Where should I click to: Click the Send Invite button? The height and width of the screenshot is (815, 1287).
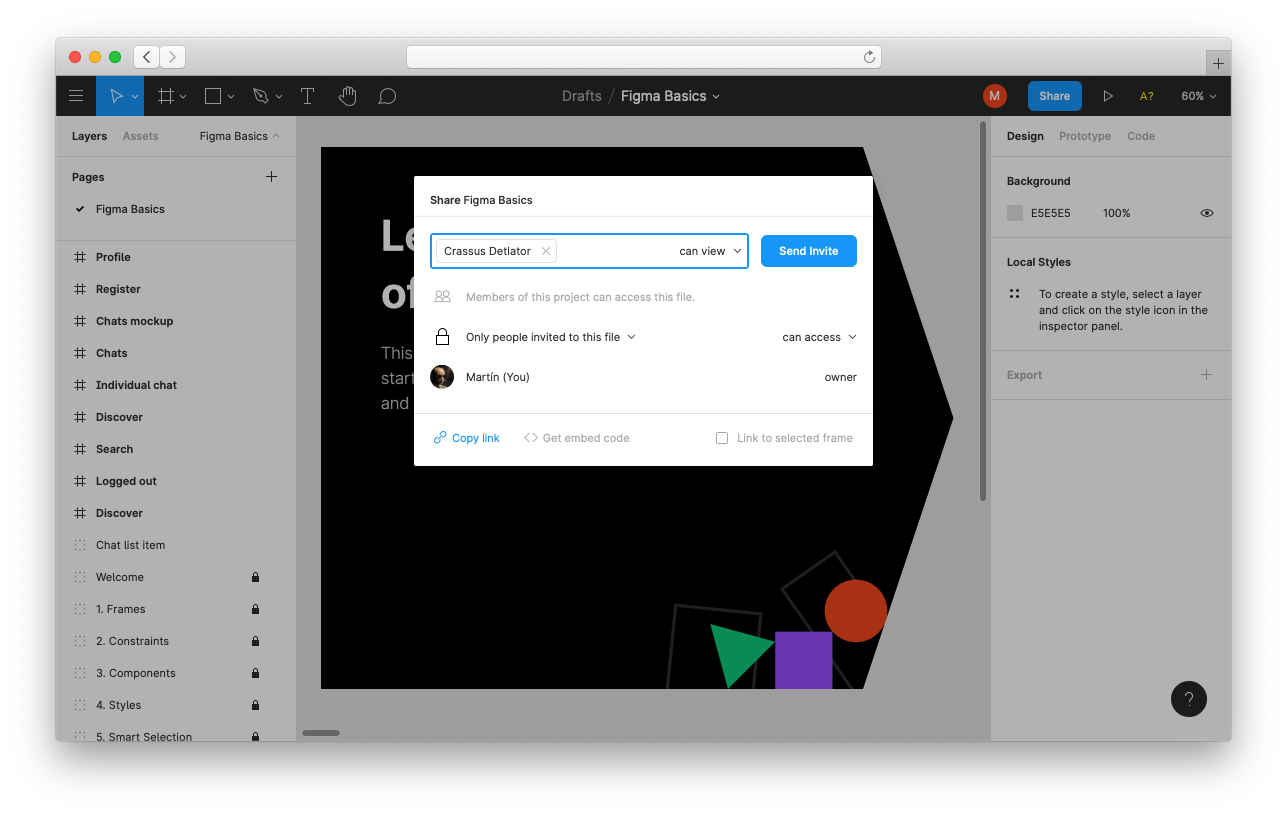click(x=809, y=251)
